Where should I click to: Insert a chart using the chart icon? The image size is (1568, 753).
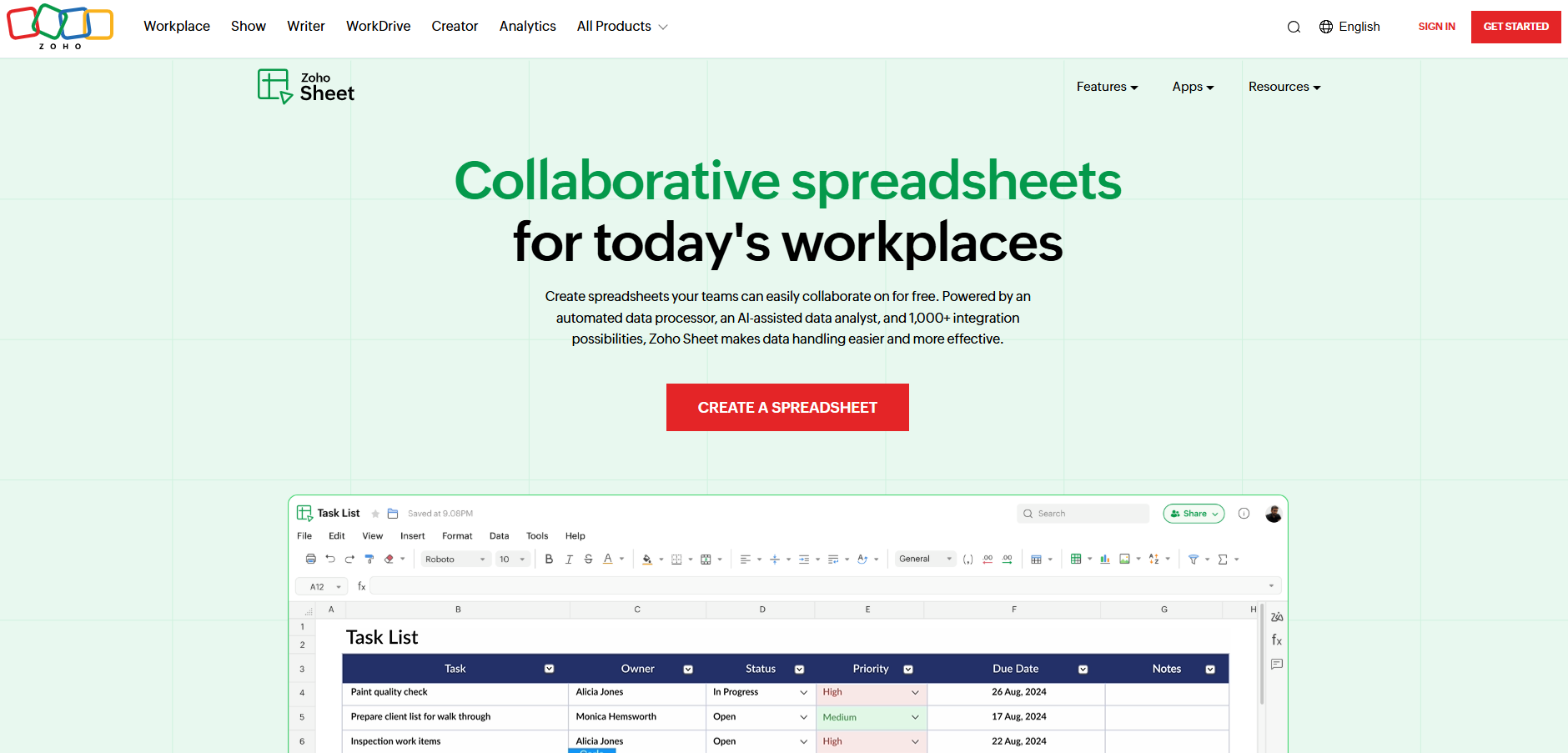coord(1105,559)
